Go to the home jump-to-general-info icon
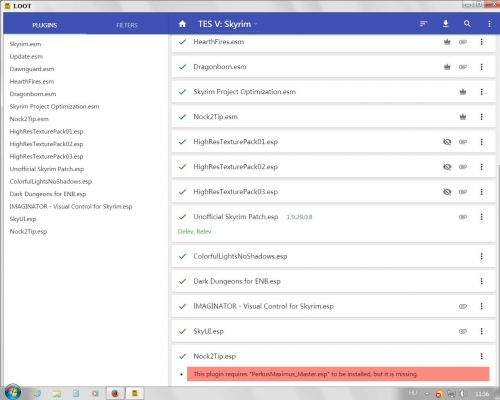This screenshot has height=400, width=500. pos(182,24)
